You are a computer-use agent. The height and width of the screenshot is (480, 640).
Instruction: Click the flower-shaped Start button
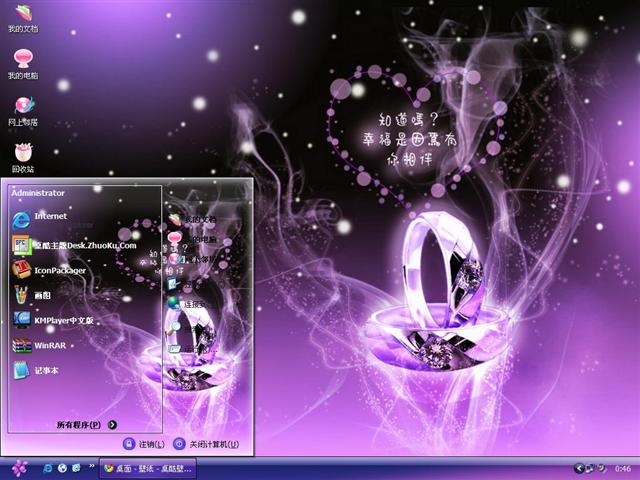pos(19,468)
